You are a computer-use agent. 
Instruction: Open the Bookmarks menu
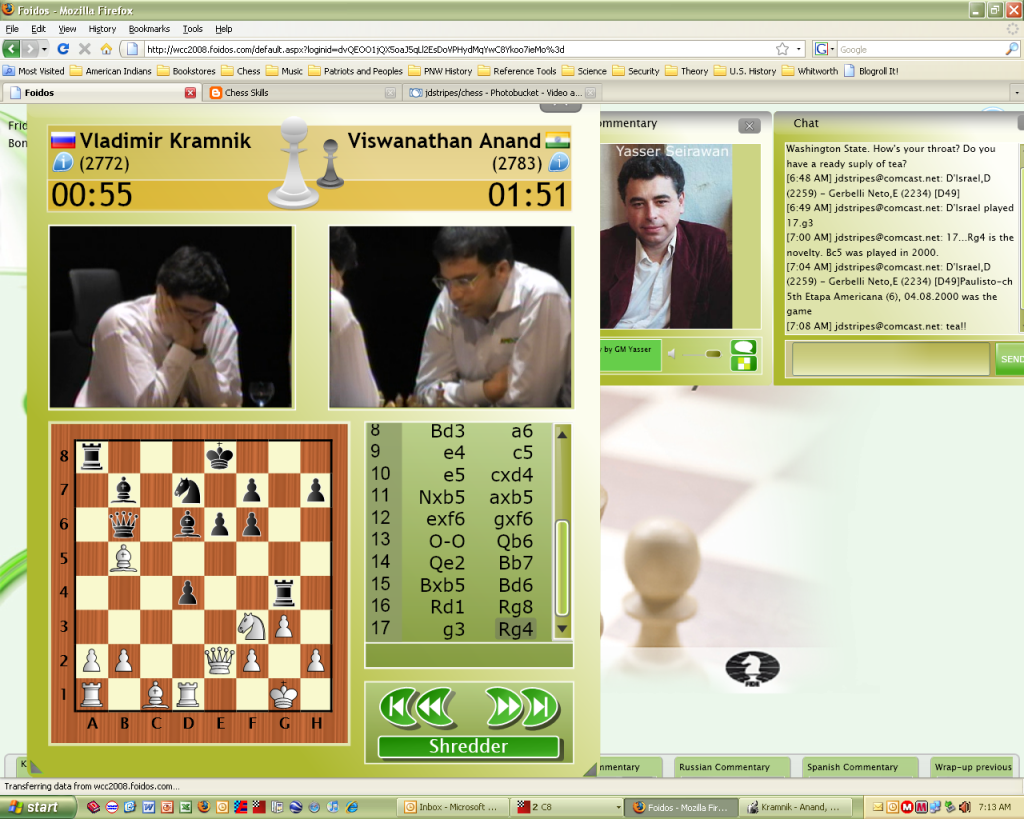point(149,29)
